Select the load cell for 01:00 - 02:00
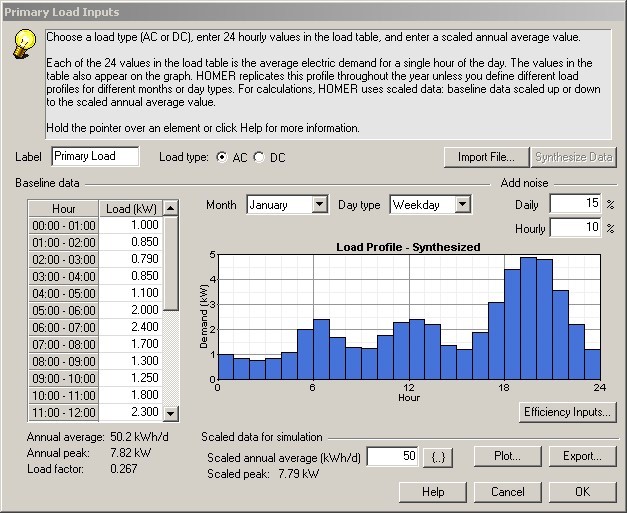The width and height of the screenshot is (627, 513). point(131,242)
